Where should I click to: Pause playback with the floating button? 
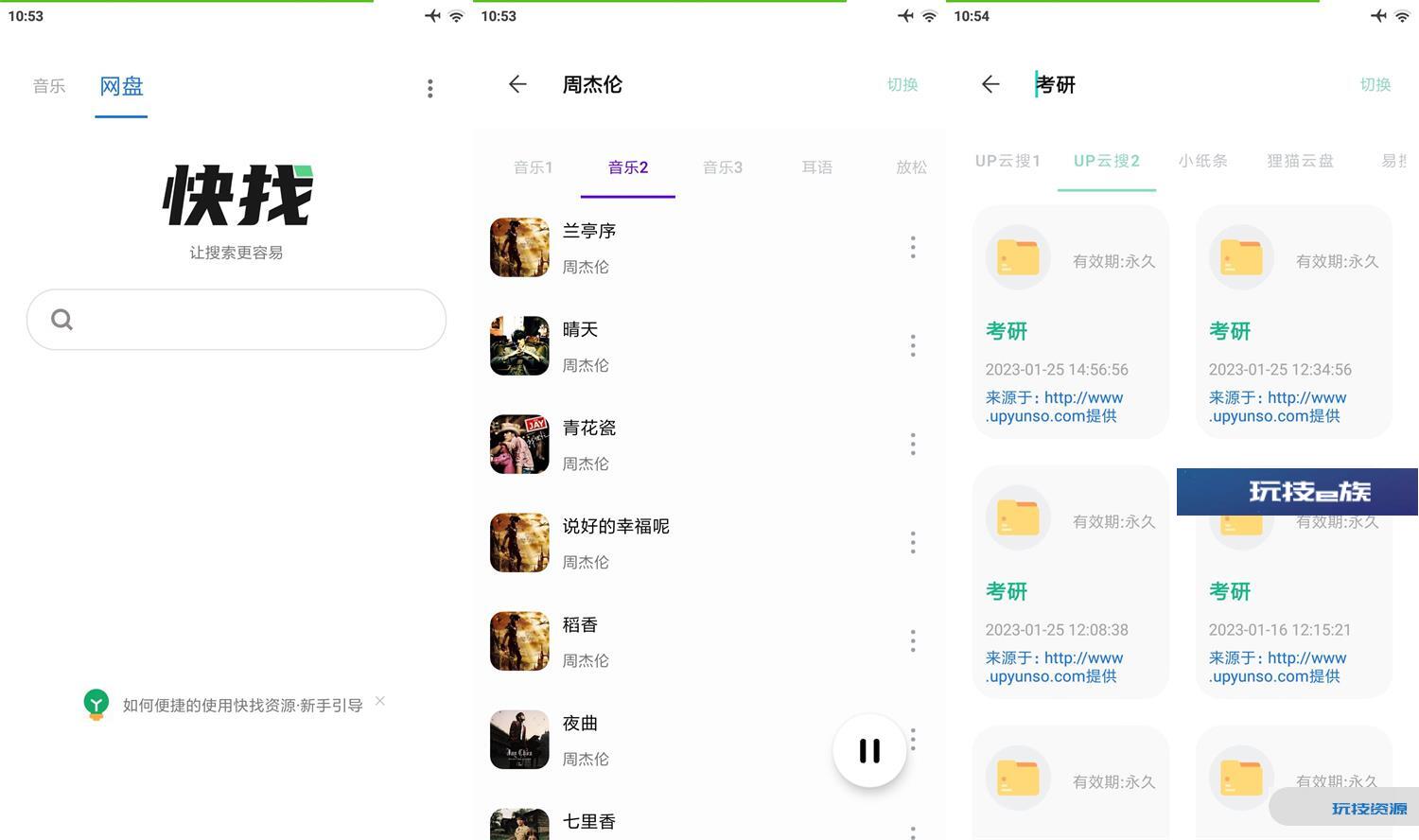pos(869,750)
